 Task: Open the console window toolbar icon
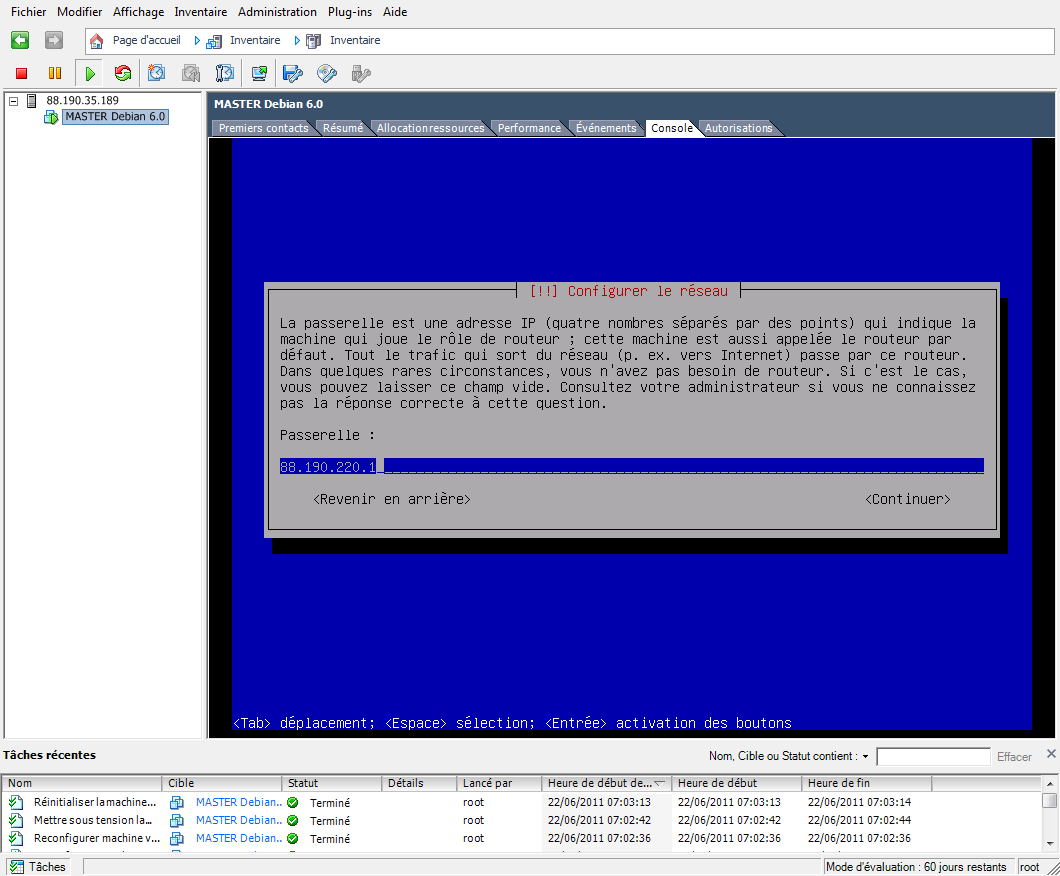(259, 73)
